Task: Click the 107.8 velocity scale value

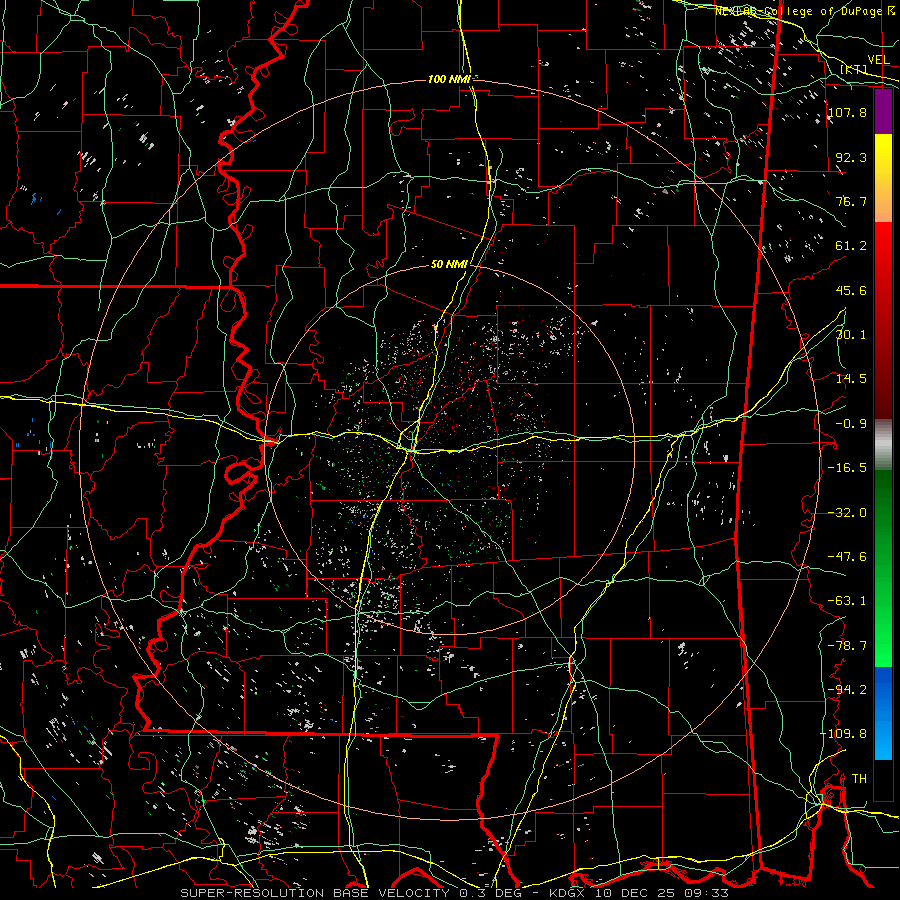Action: click(x=847, y=112)
